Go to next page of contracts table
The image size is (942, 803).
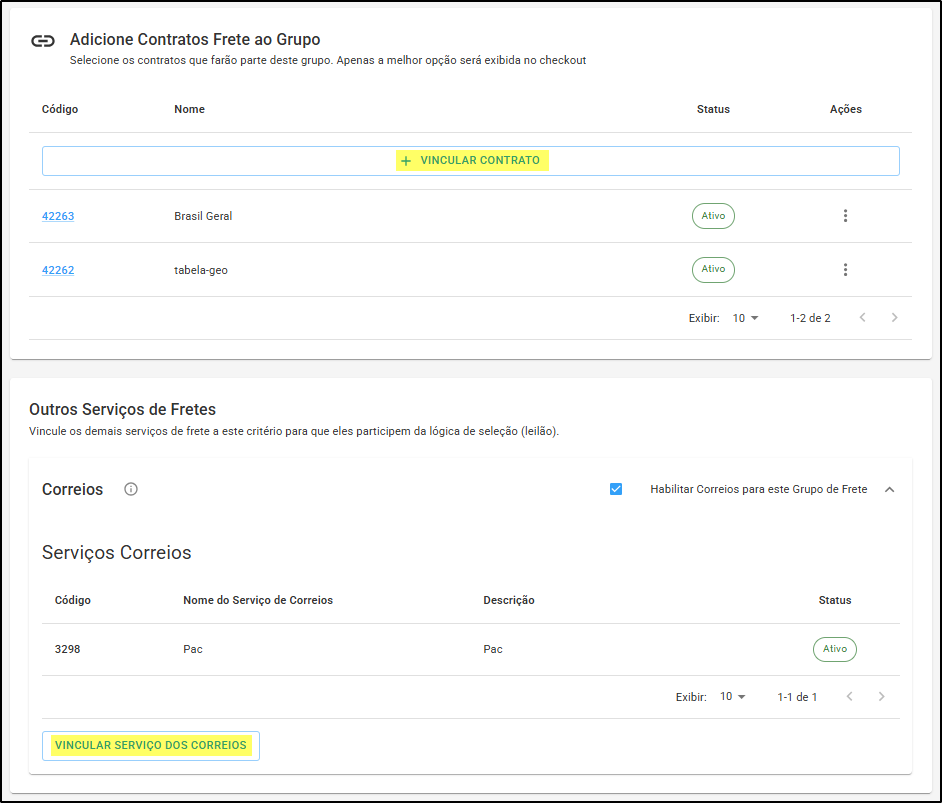coord(895,317)
